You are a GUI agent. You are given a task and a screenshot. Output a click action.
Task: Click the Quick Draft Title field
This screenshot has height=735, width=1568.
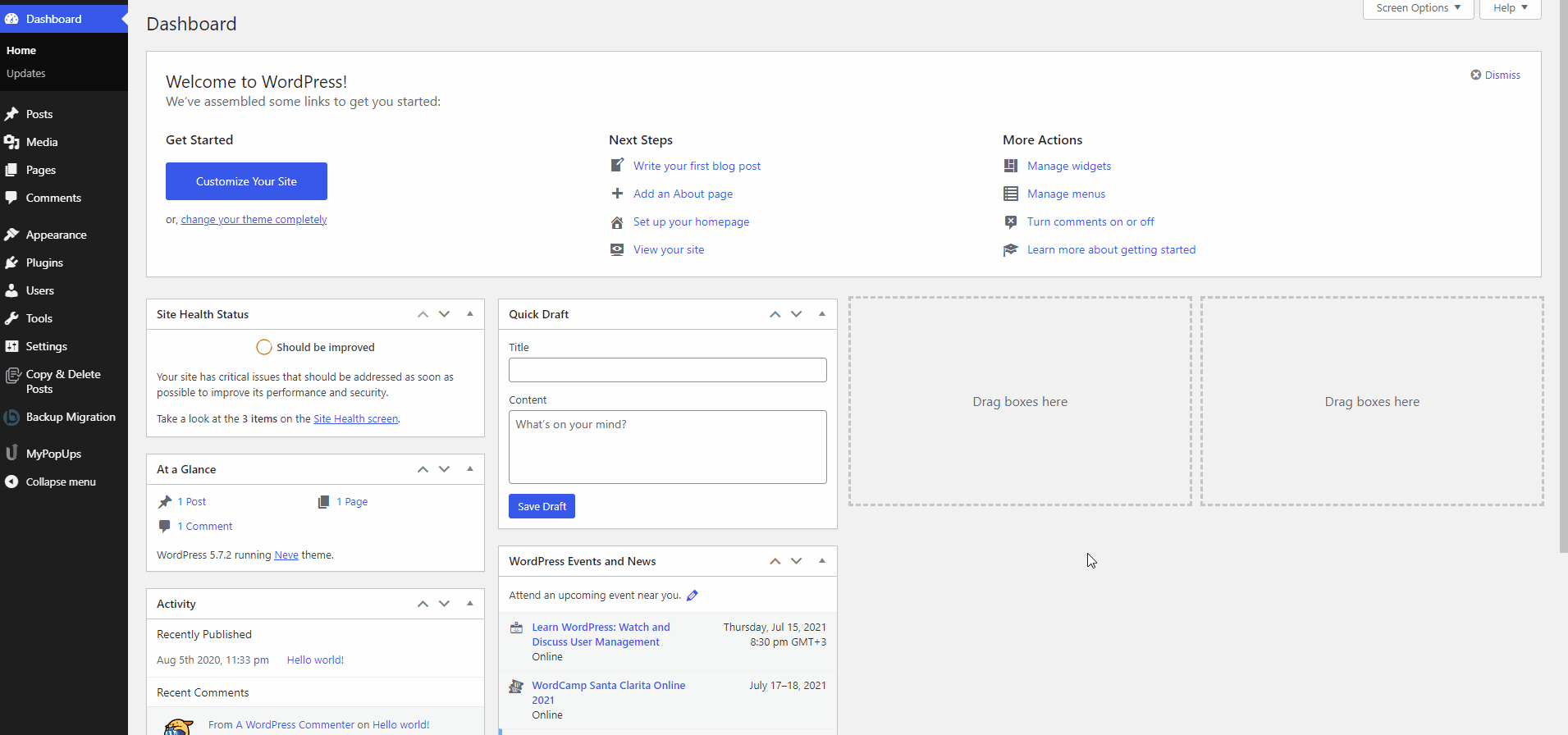(667, 370)
